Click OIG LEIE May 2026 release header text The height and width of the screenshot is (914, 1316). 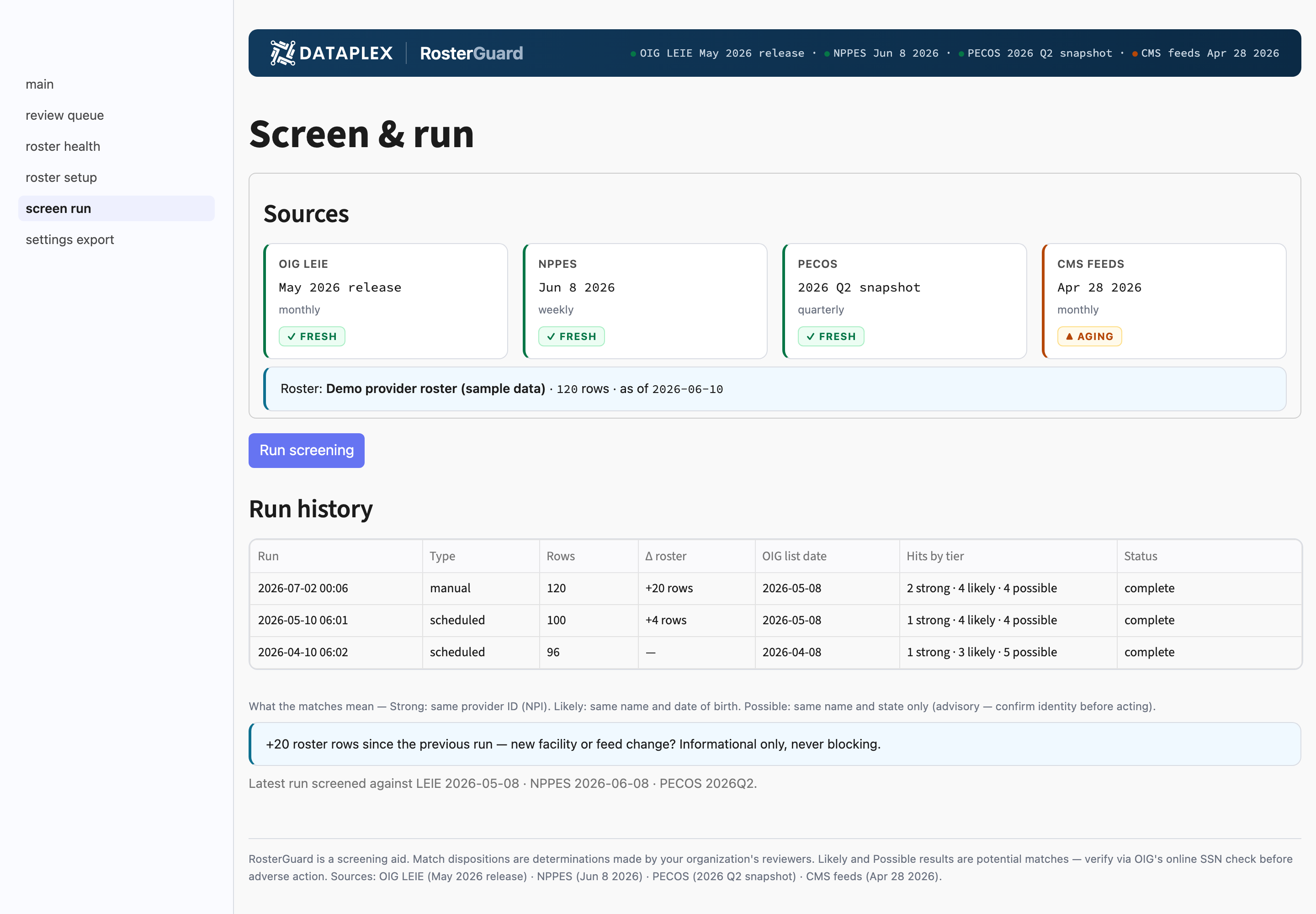(x=722, y=53)
